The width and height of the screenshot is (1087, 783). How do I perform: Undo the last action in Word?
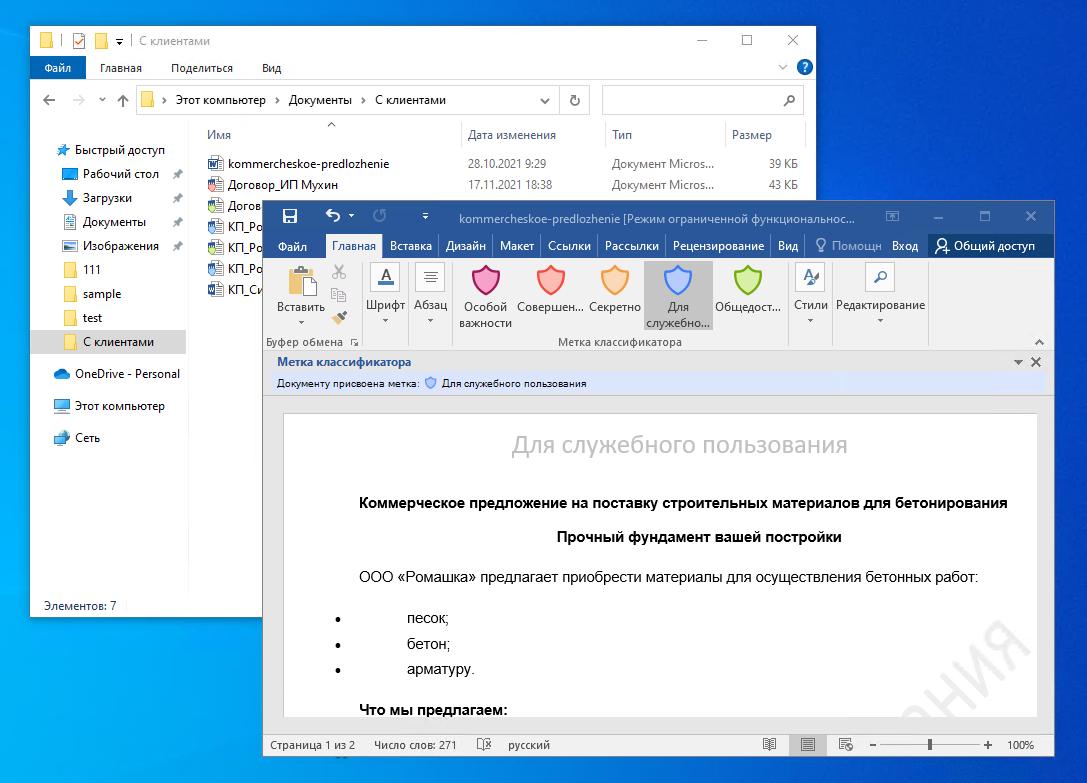333,216
